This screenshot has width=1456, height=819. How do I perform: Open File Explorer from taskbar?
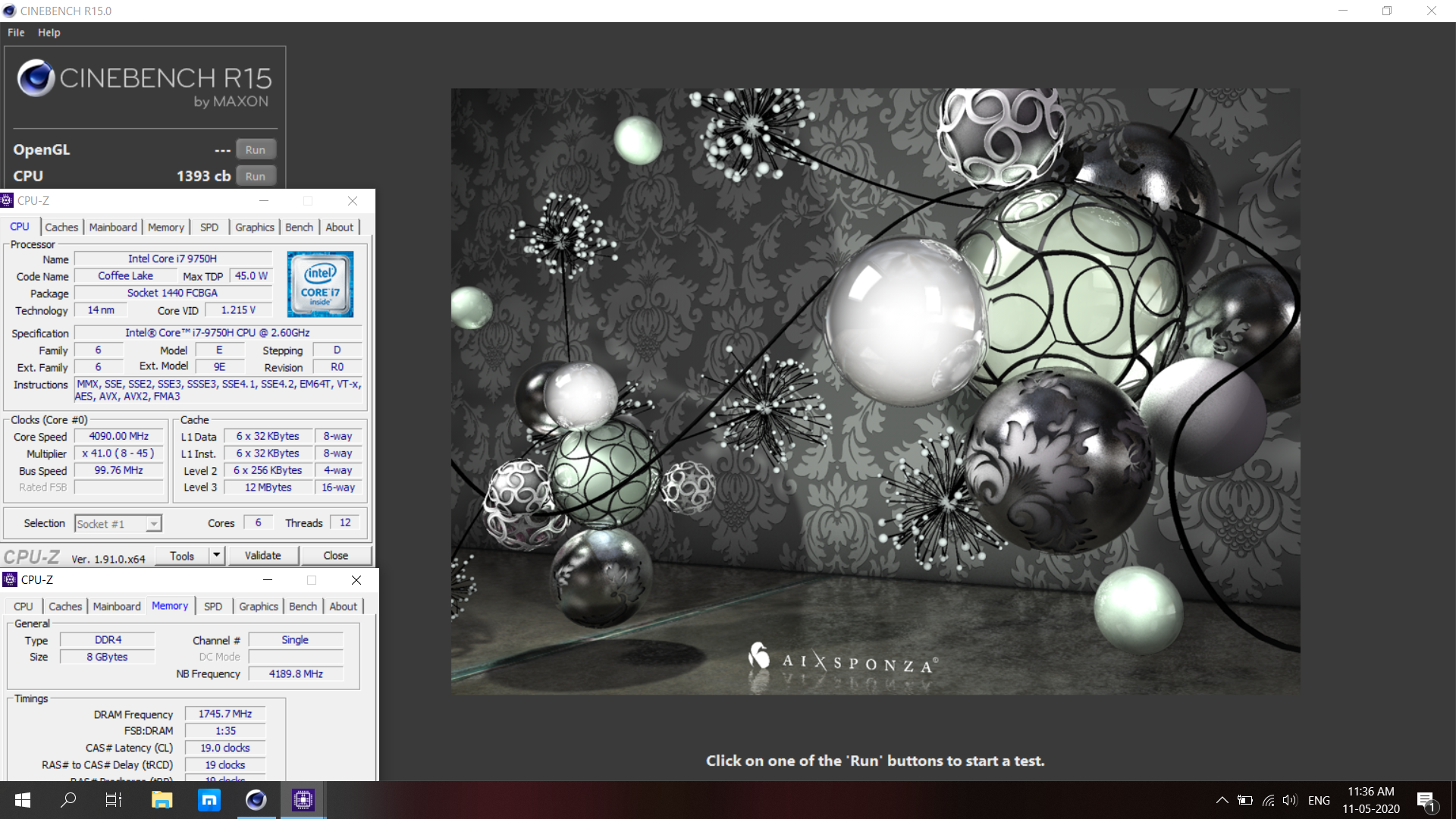coord(162,800)
